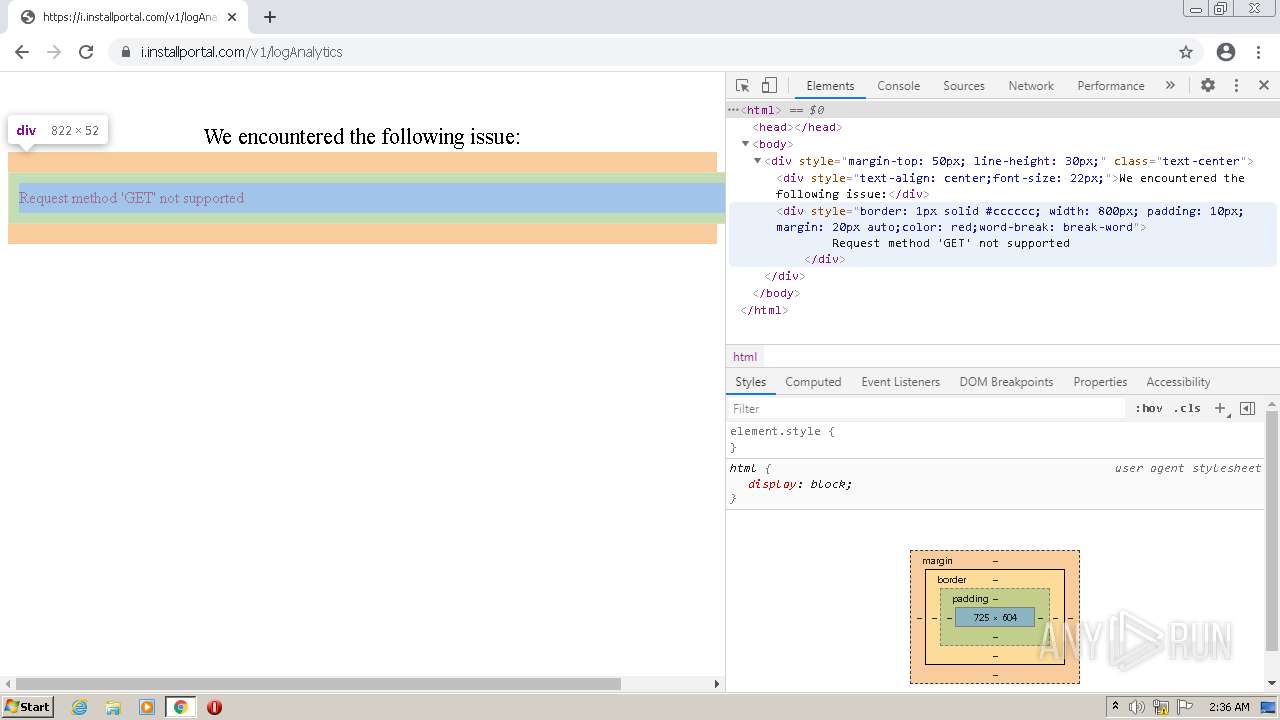1280x720 pixels.
Task: Select the Computed pane tab
Action: point(813,382)
